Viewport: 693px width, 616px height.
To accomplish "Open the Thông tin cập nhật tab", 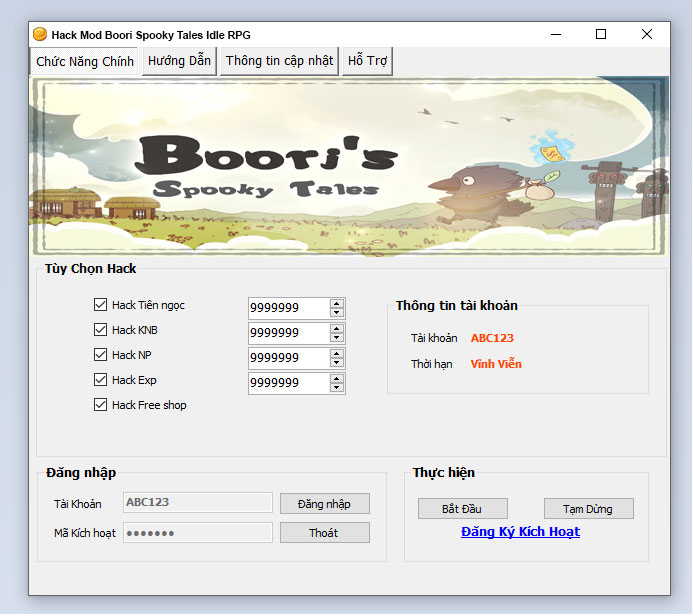I will pyautogui.click(x=279, y=61).
